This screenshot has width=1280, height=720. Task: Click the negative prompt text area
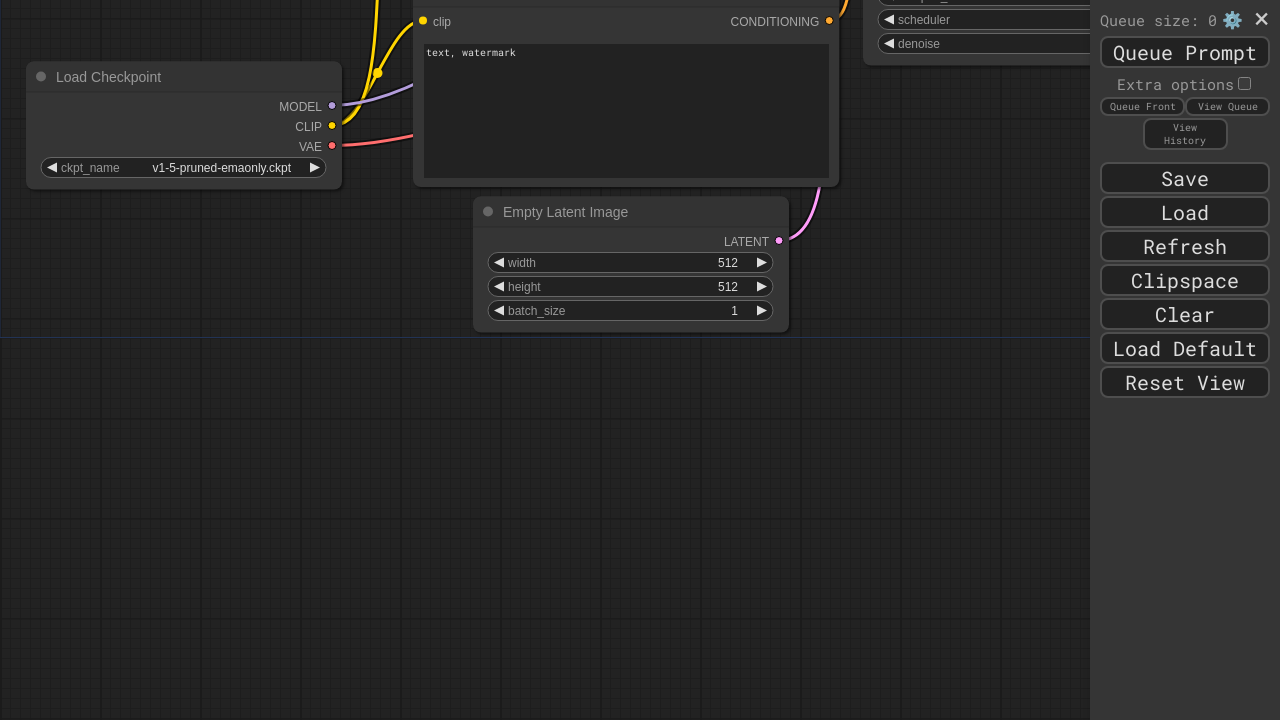click(x=626, y=110)
